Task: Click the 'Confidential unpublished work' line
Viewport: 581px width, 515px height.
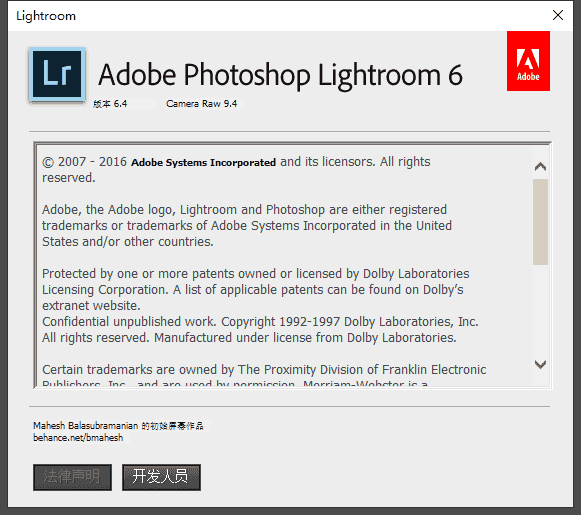Action: point(260,322)
